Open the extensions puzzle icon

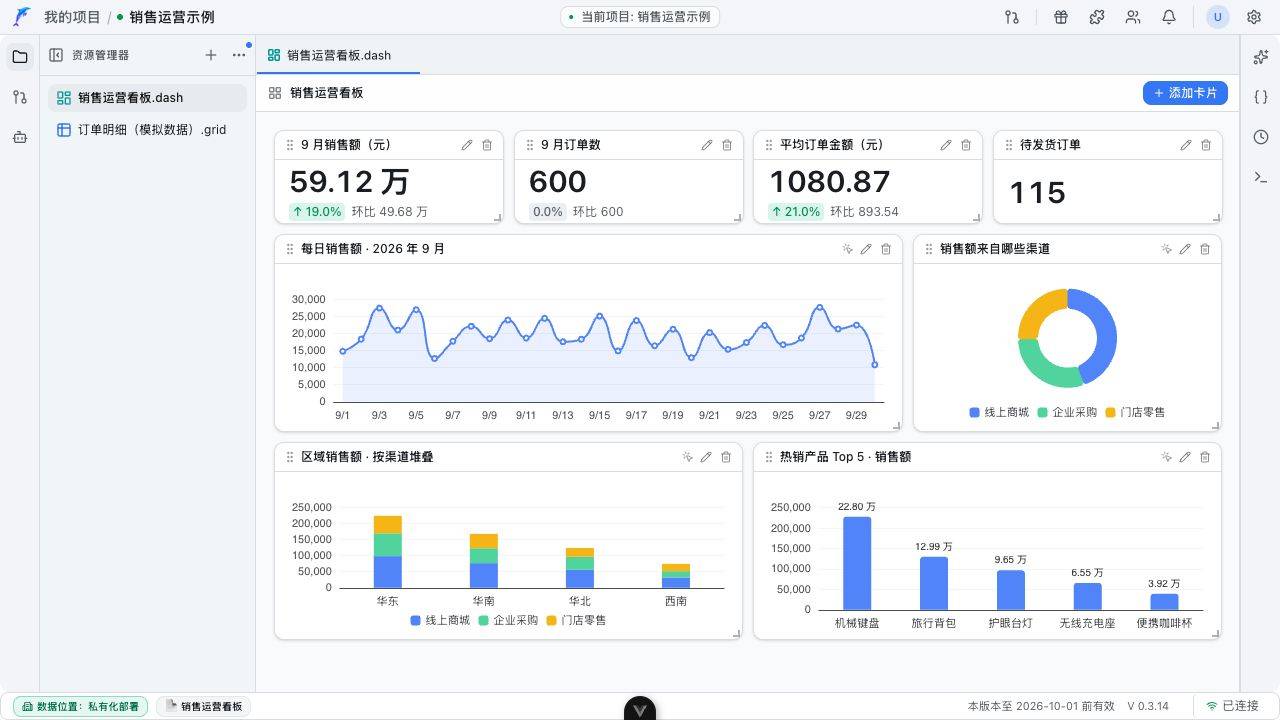(1097, 17)
